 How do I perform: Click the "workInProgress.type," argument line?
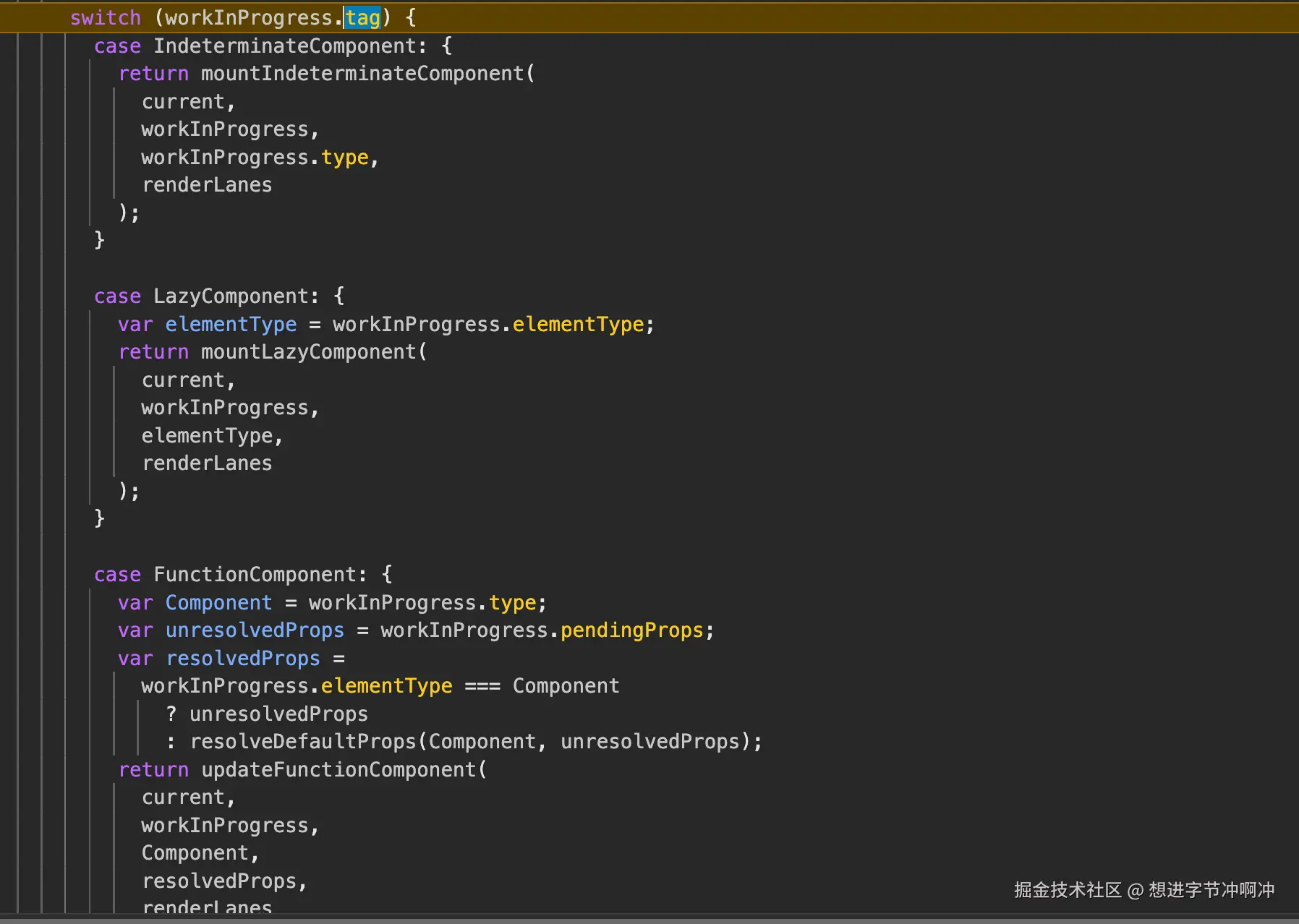click(260, 157)
